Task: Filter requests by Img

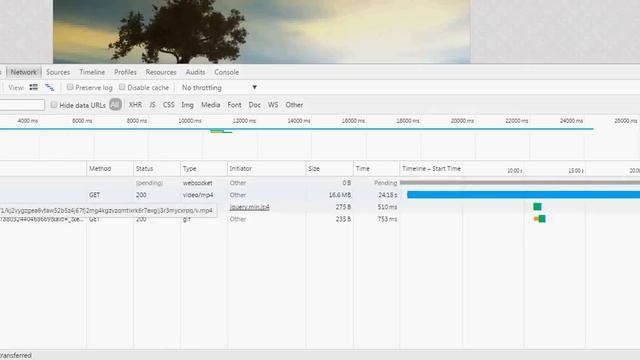Action: tap(187, 105)
